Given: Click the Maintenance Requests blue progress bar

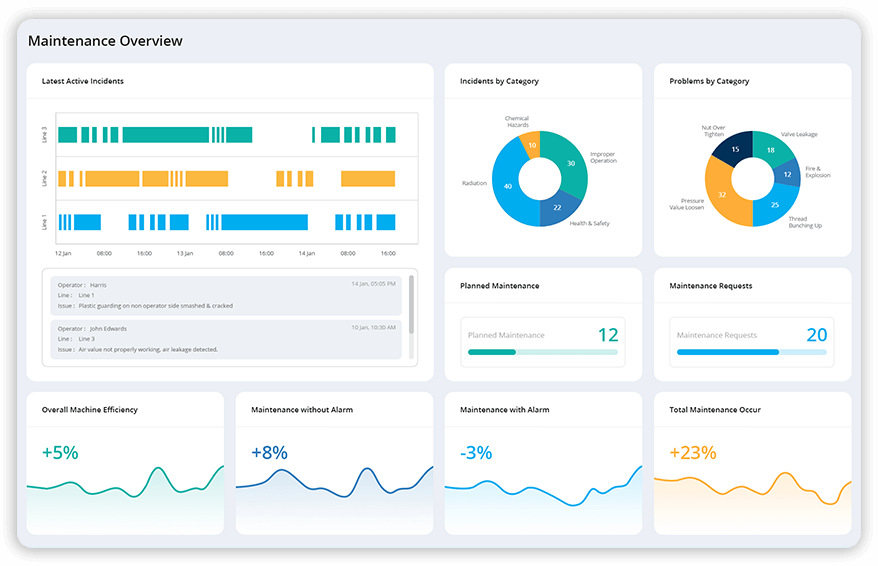Looking at the screenshot, I should (727, 352).
